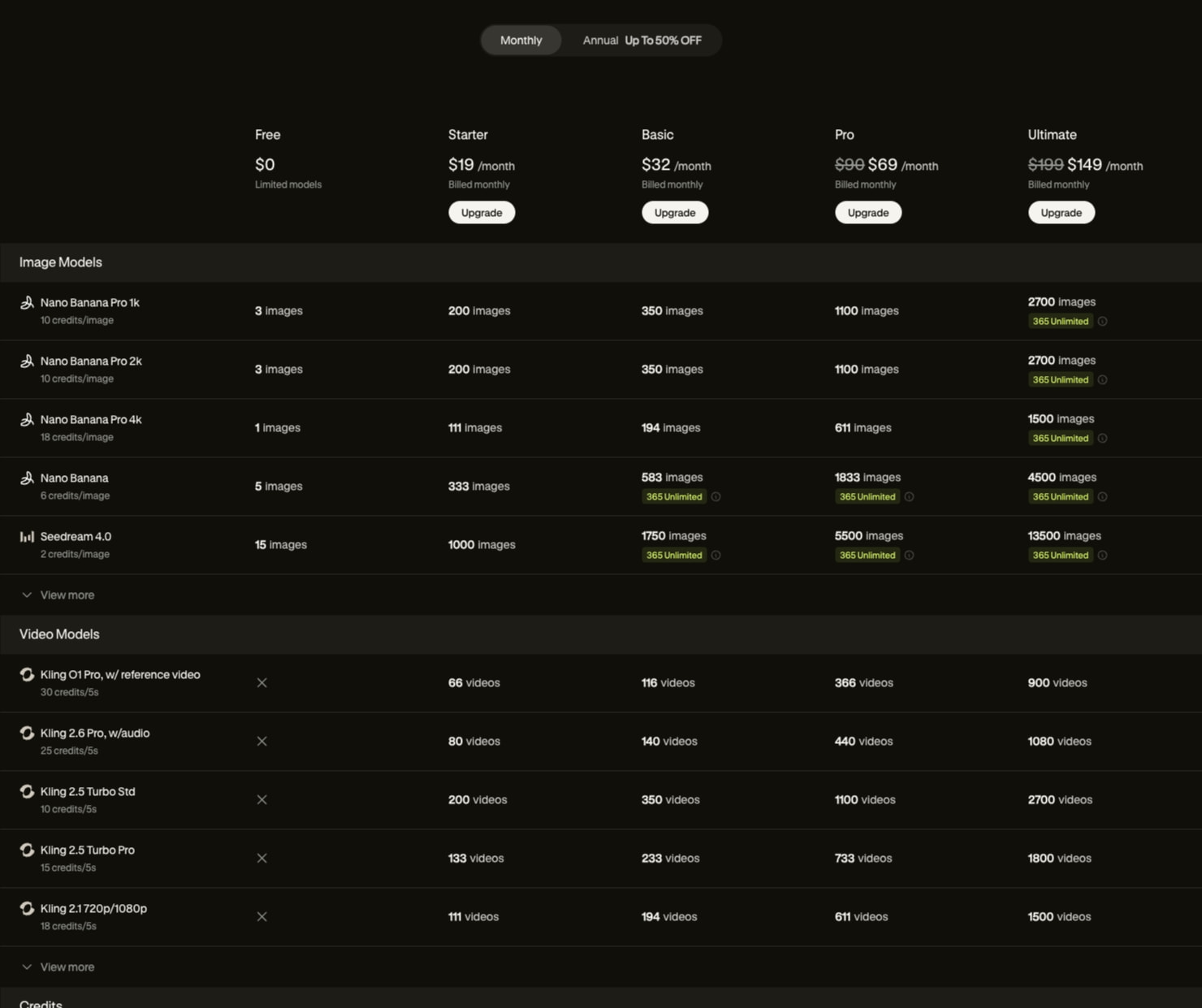Image resolution: width=1202 pixels, height=1008 pixels.
Task: Click Upgrade under the Ultimate plan
Action: coord(1061,213)
